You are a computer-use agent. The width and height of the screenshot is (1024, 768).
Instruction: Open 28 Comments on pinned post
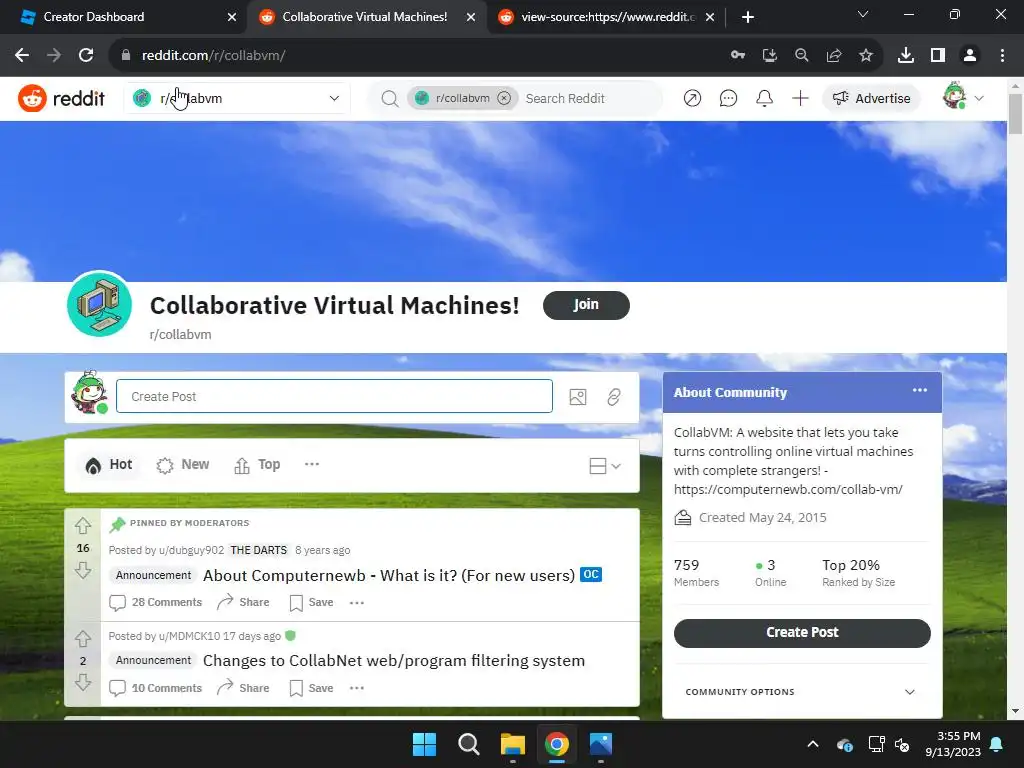155,602
